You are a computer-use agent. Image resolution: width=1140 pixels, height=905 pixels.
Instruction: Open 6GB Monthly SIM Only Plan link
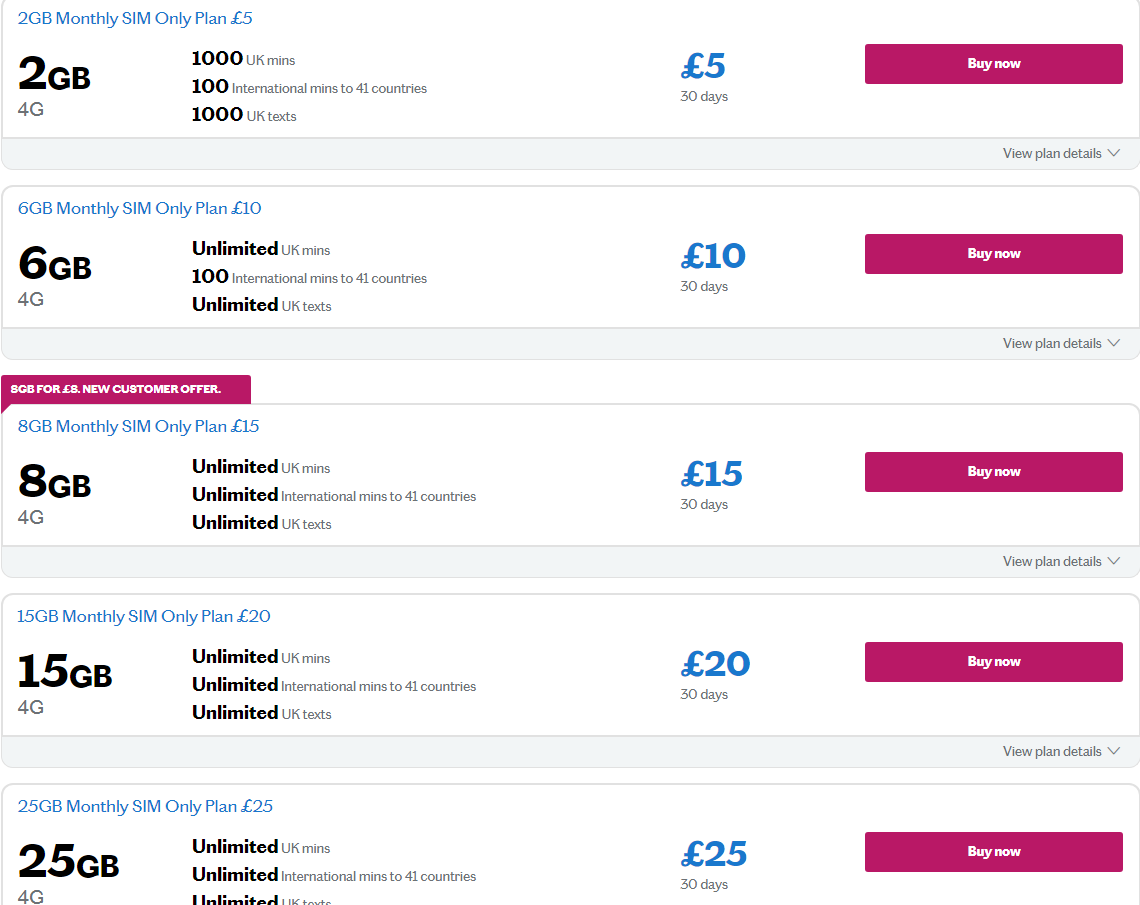coord(139,208)
